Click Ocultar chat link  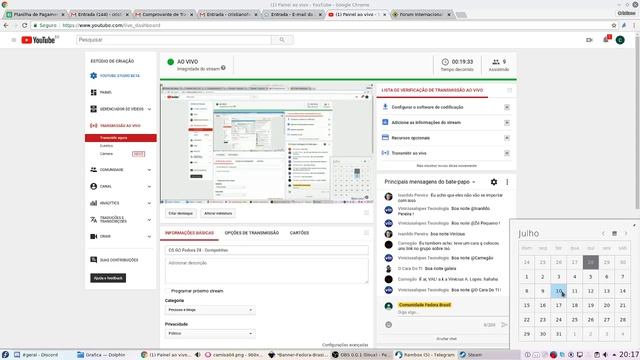447,339
